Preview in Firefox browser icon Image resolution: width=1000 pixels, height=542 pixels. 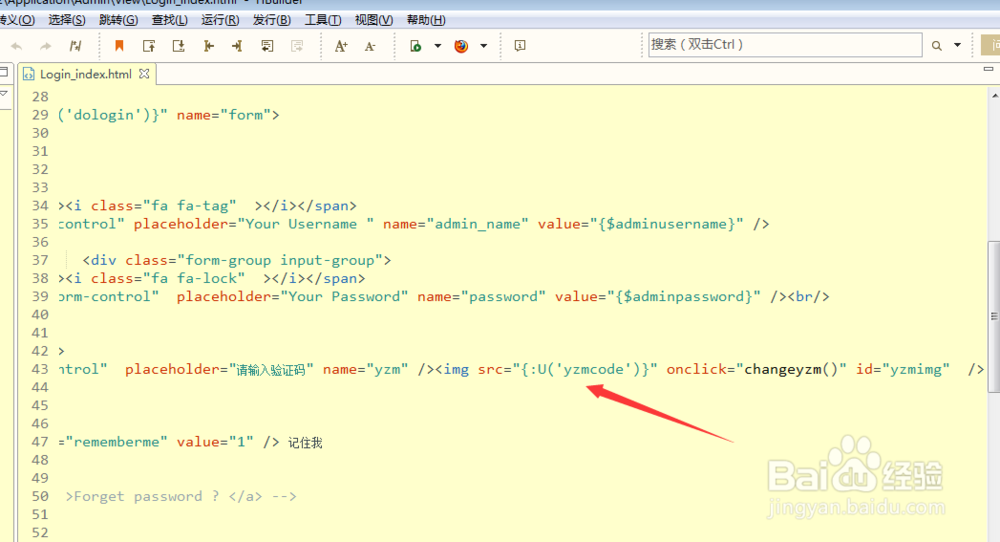point(461,46)
